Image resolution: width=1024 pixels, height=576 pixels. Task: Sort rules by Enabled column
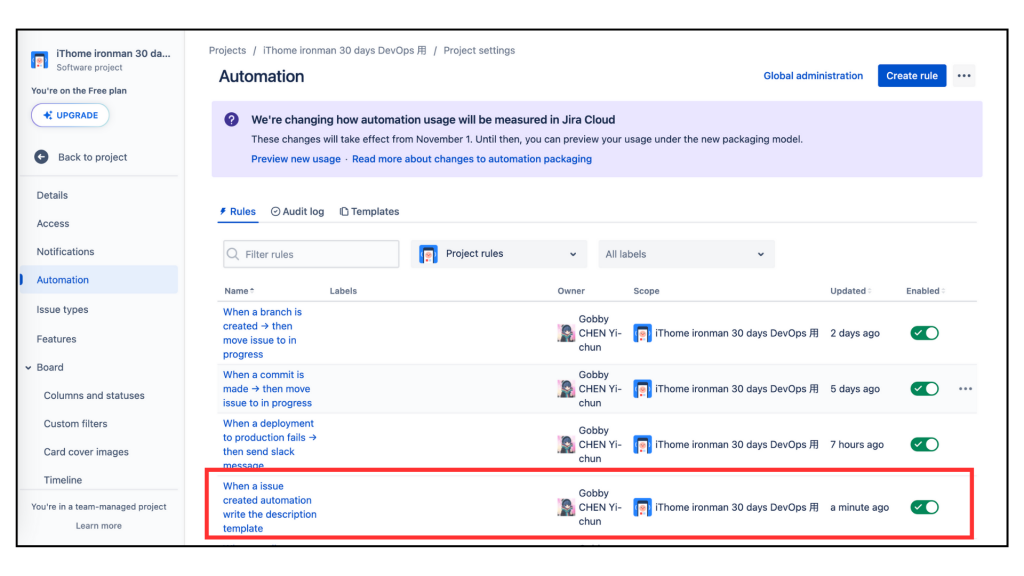(925, 291)
